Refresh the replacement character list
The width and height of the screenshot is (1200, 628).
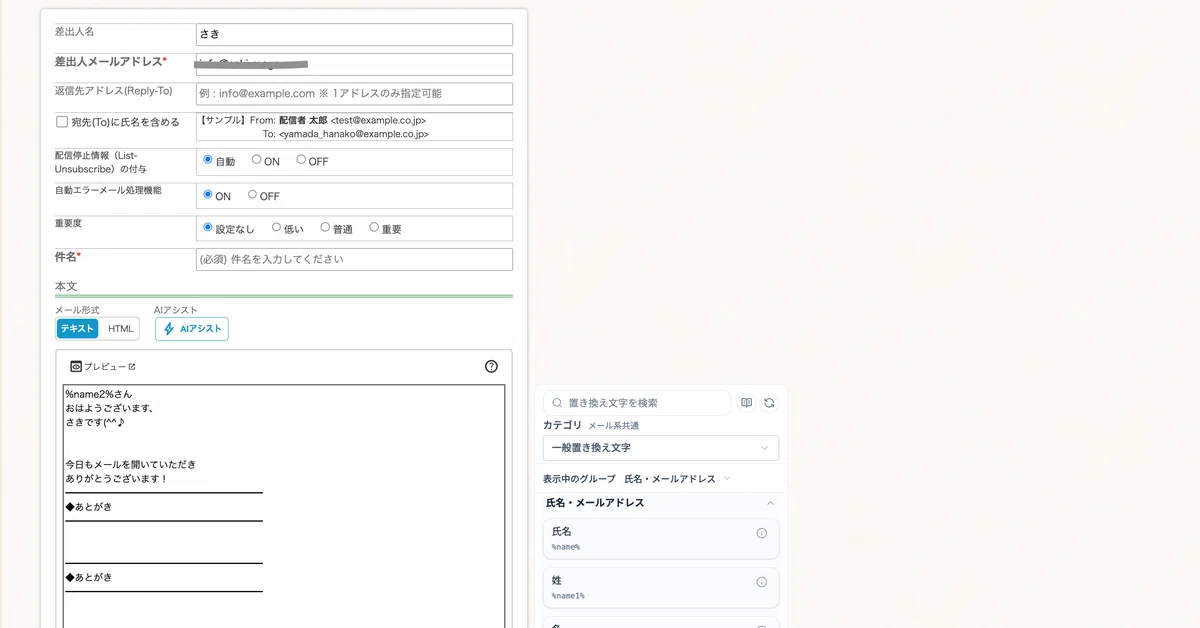click(x=769, y=403)
